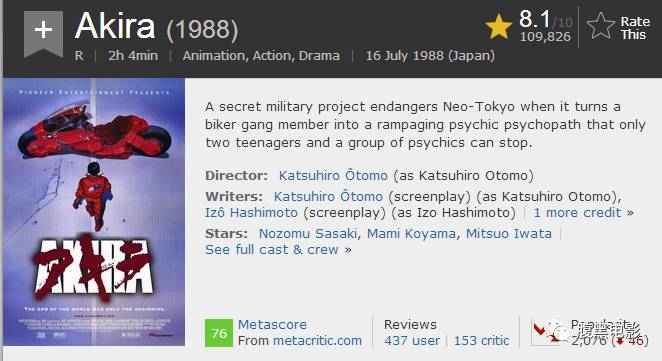
Task: View the 437 user reviews
Action: coord(412,340)
